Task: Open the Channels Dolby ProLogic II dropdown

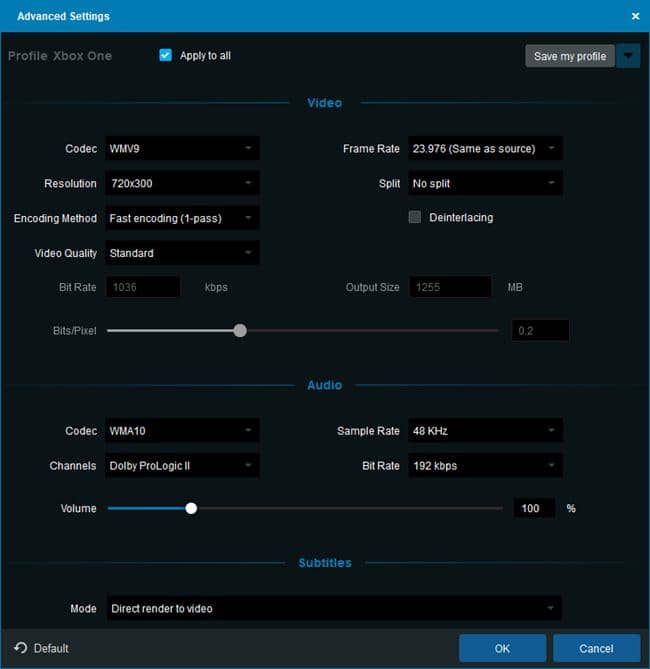Action: [x=182, y=465]
